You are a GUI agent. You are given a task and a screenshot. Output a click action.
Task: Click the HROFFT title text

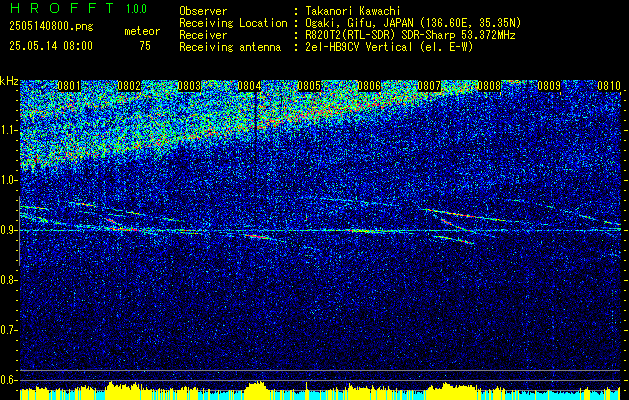63,8
